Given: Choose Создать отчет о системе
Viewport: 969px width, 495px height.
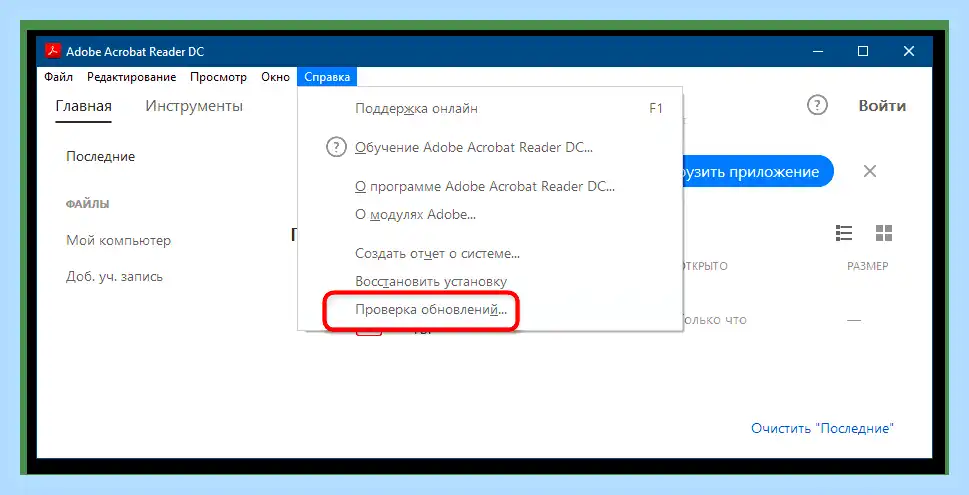Looking at the screenshot, I should (x=490, y=253).
